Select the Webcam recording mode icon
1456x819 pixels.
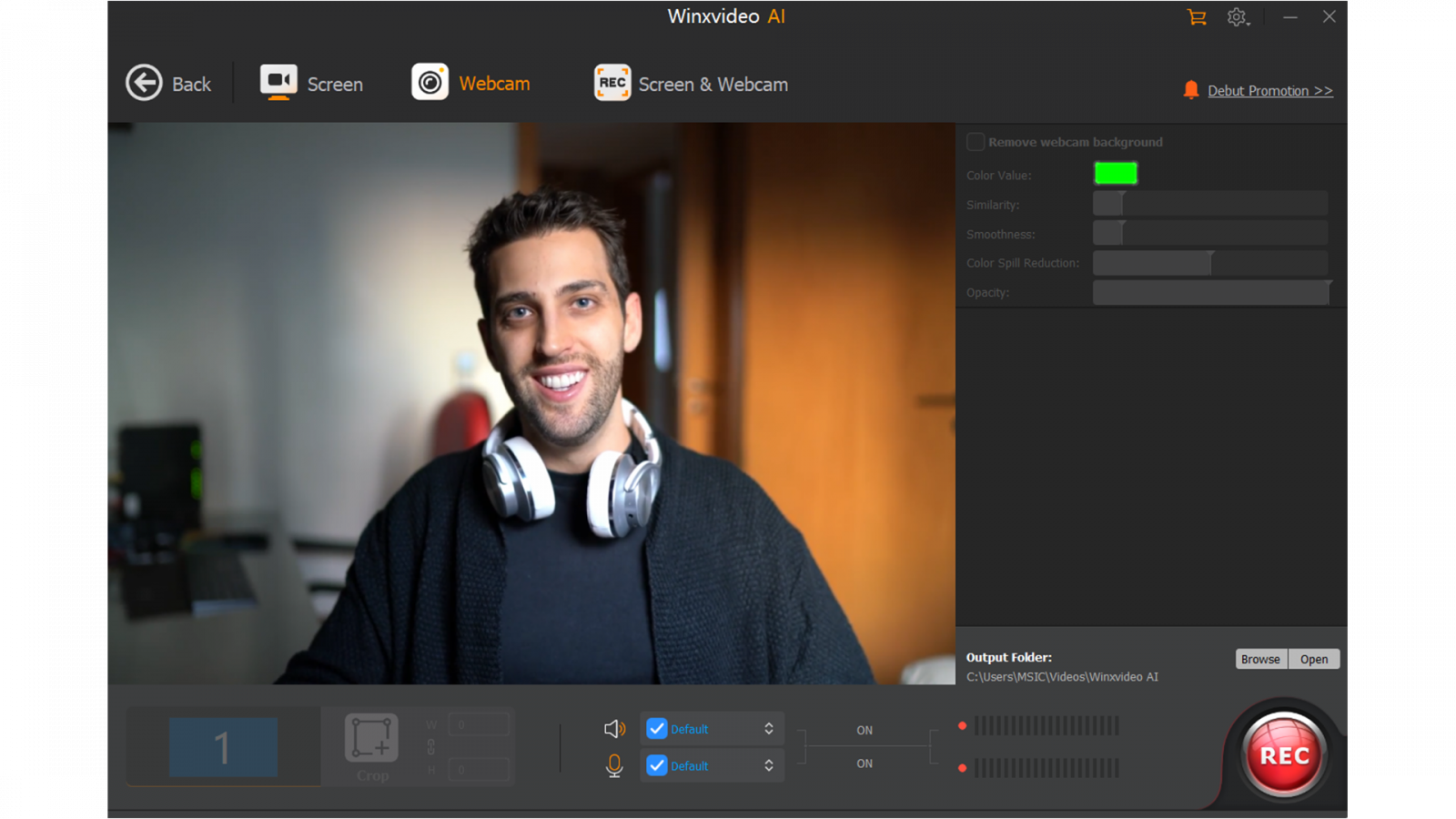[430, 82]
